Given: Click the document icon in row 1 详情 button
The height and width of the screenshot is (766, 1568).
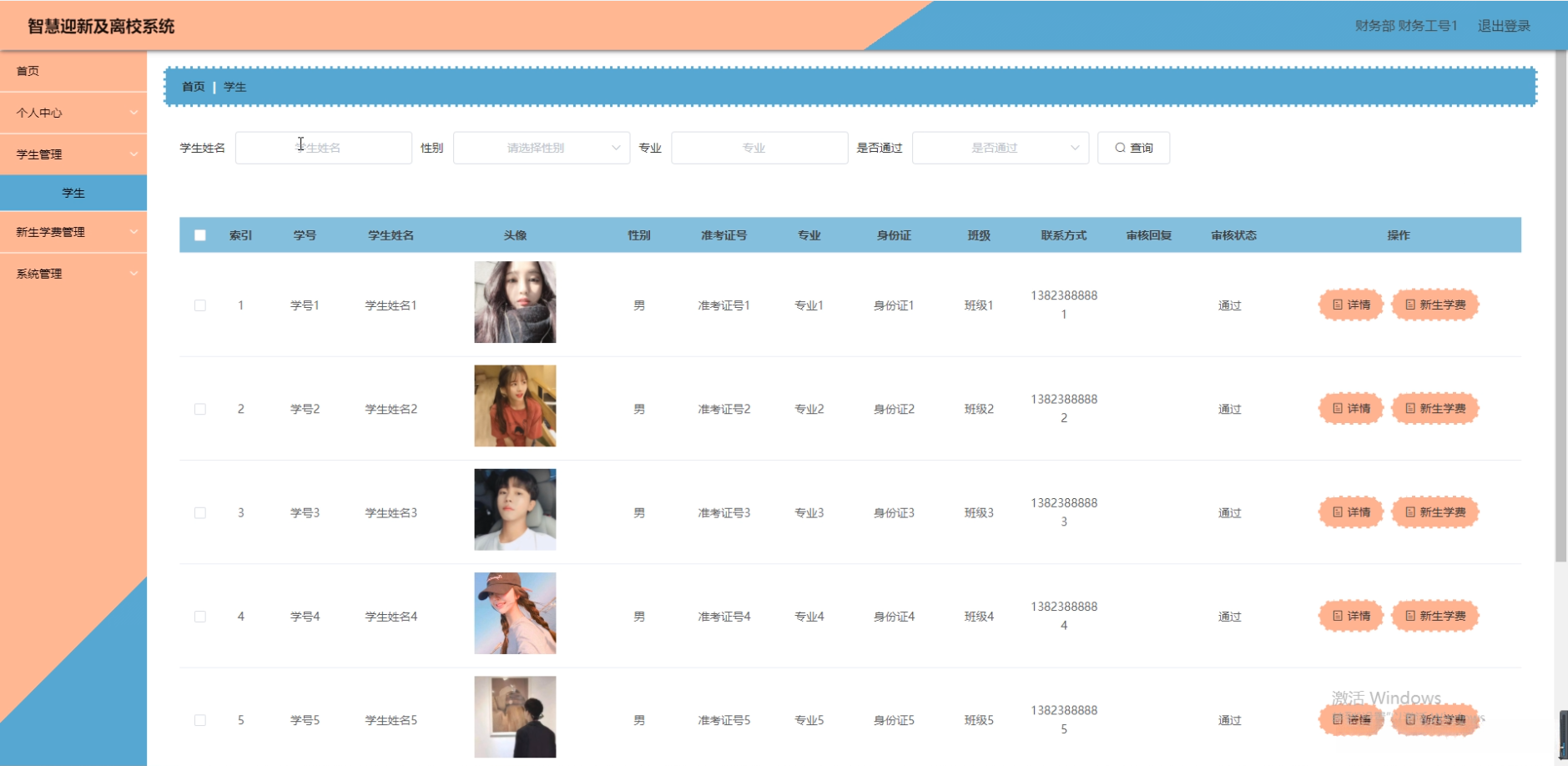Looking at the screenshot, I should (x=1338, y=305).
